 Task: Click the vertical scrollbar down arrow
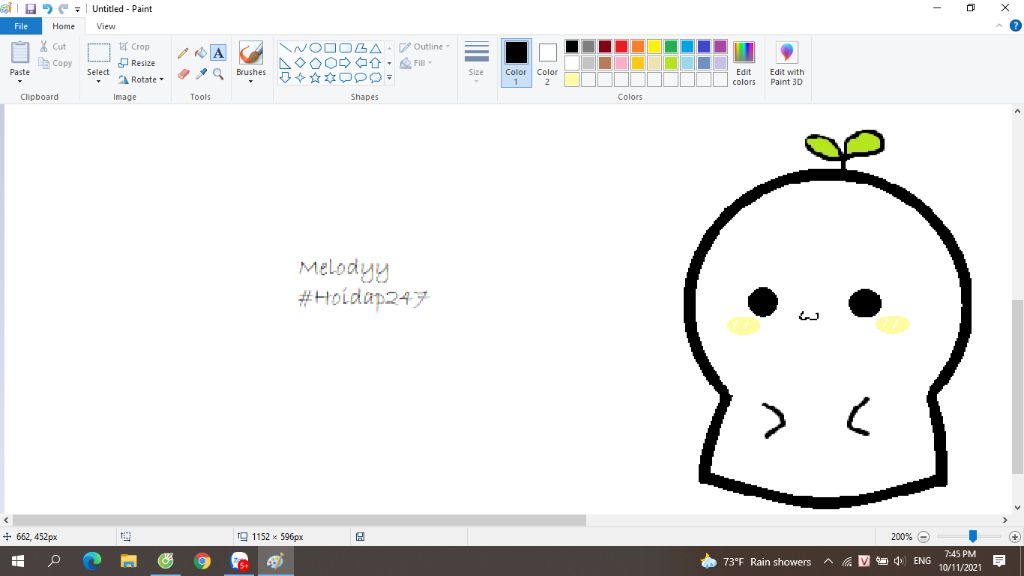(1017, 507)
